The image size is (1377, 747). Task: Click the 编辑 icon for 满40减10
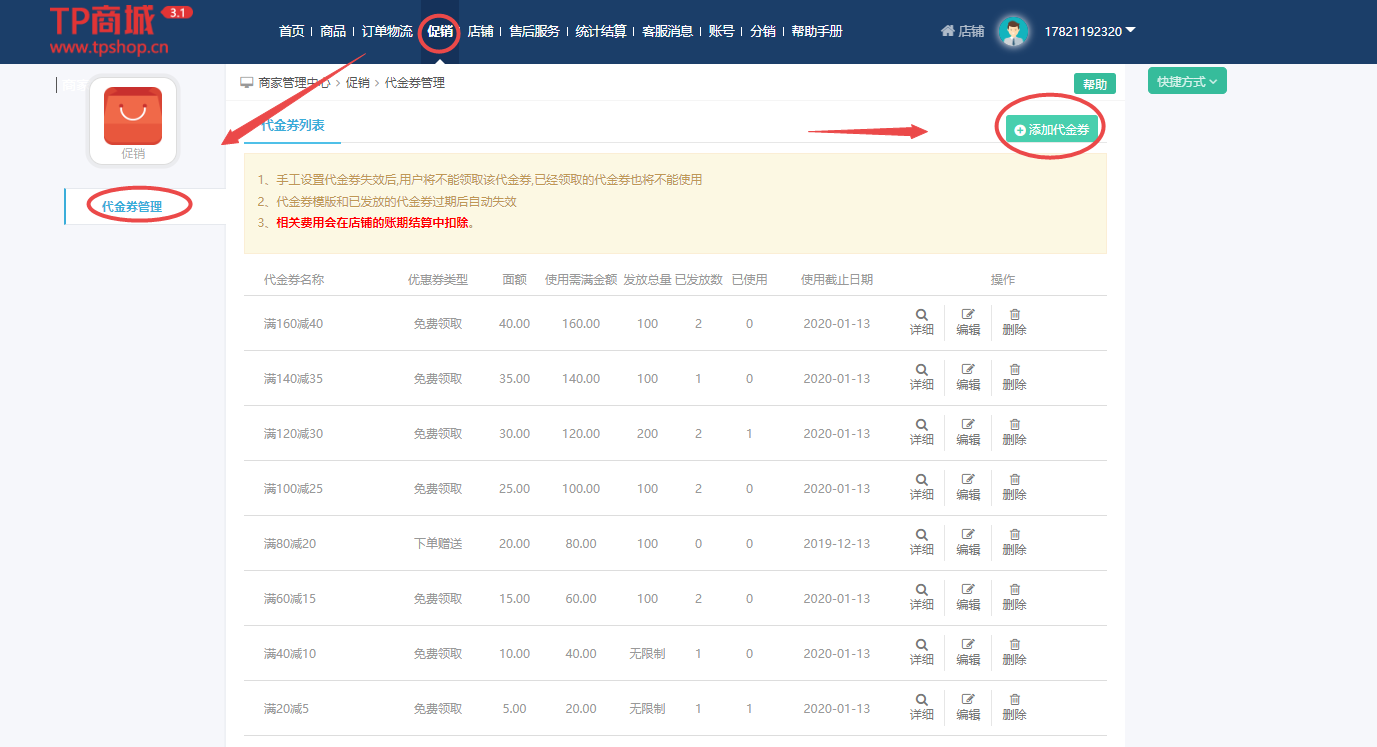click(967, 652)
